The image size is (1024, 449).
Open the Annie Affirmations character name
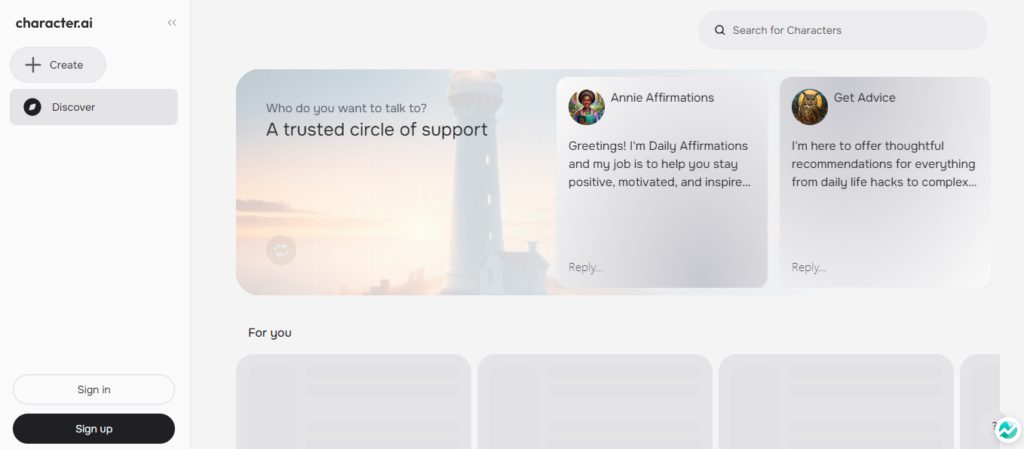click(x=662, y=98)
